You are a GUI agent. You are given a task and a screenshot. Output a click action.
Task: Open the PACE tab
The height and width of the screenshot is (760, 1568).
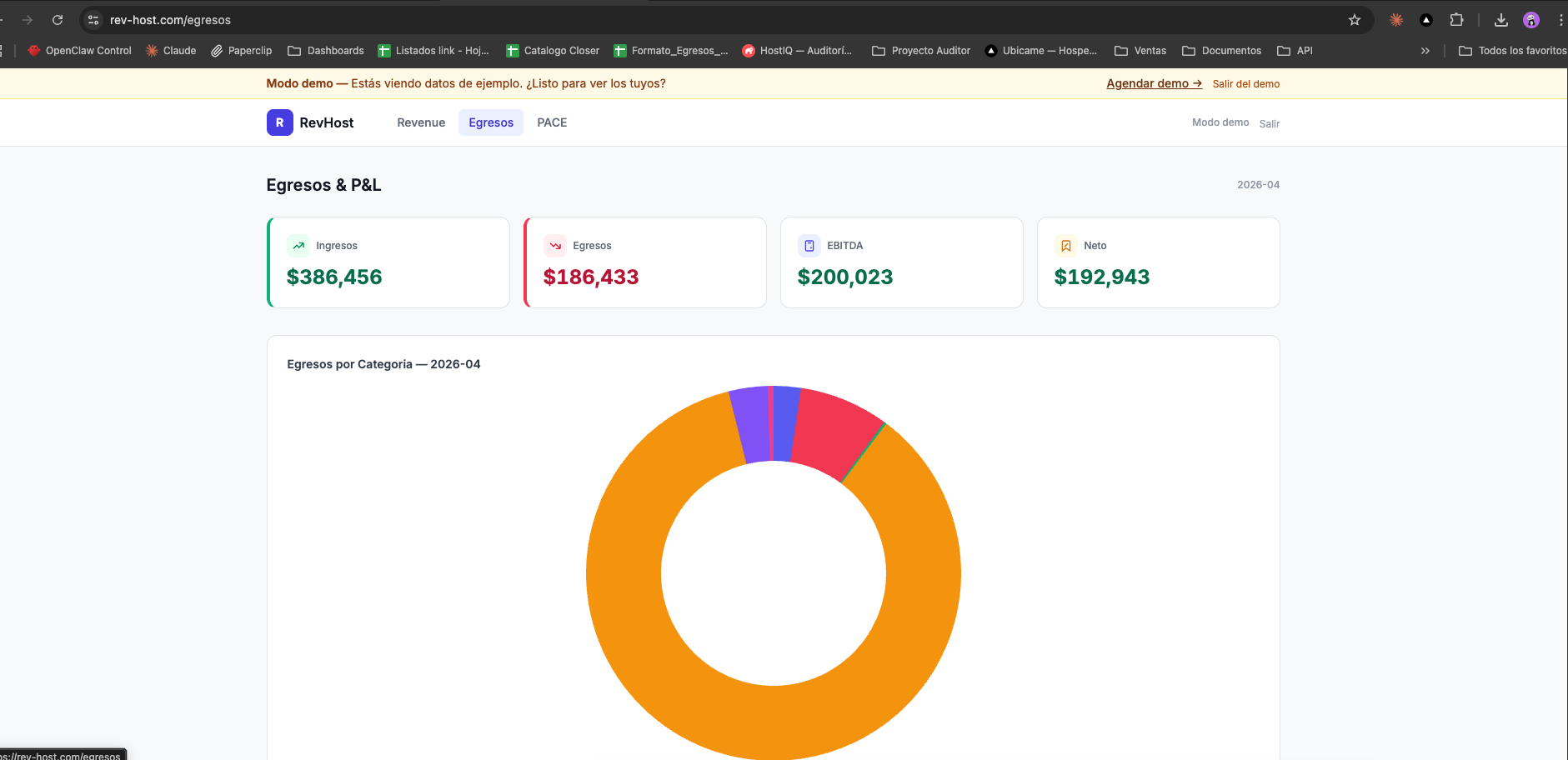[x=552, y=122]
